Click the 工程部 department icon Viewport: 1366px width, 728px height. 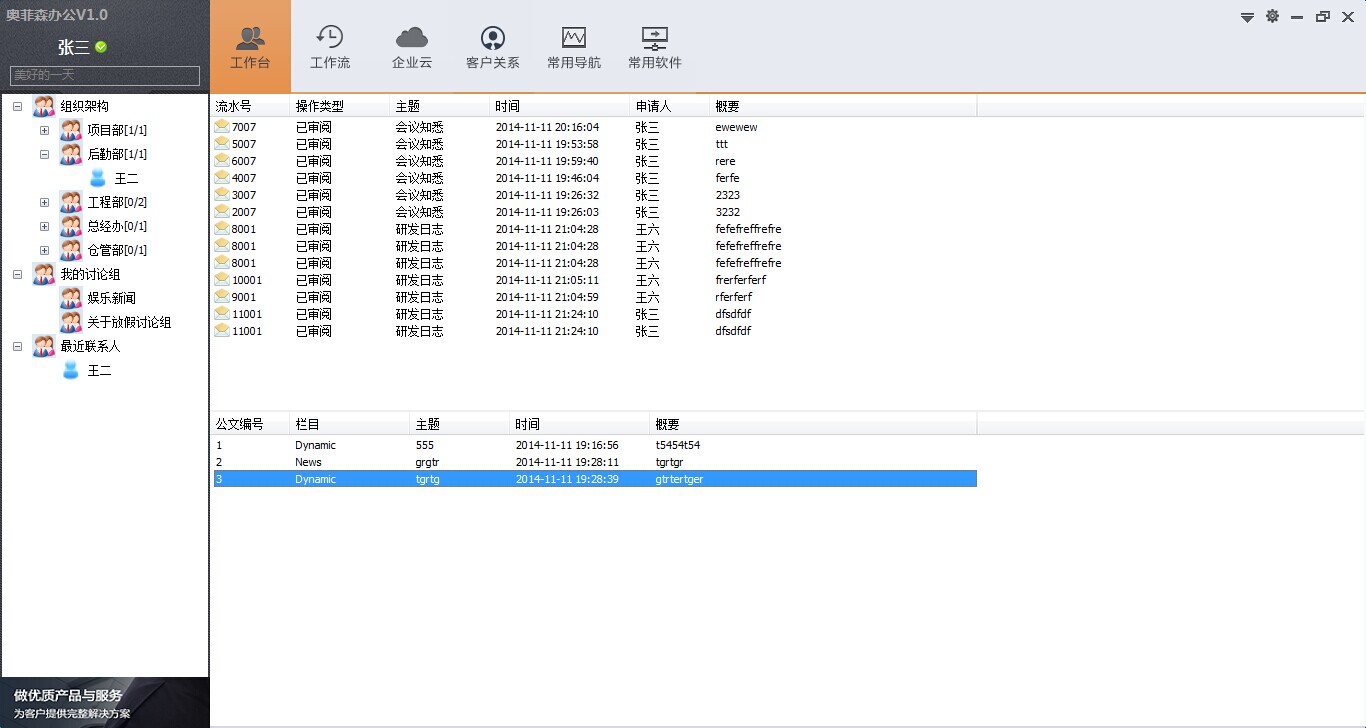click(x=70, y=202)
